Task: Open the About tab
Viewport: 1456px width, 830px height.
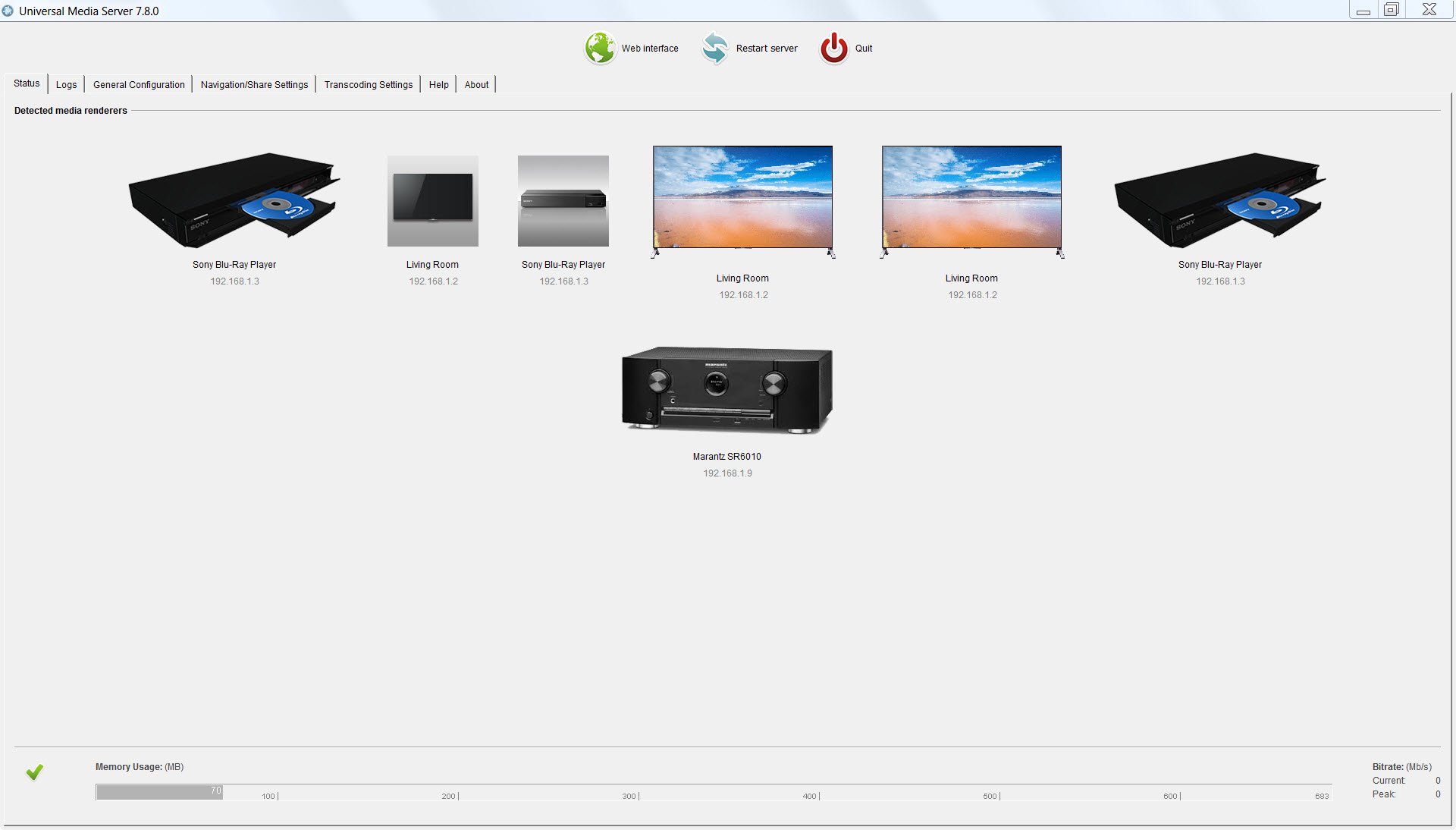Action: point(476,85)
